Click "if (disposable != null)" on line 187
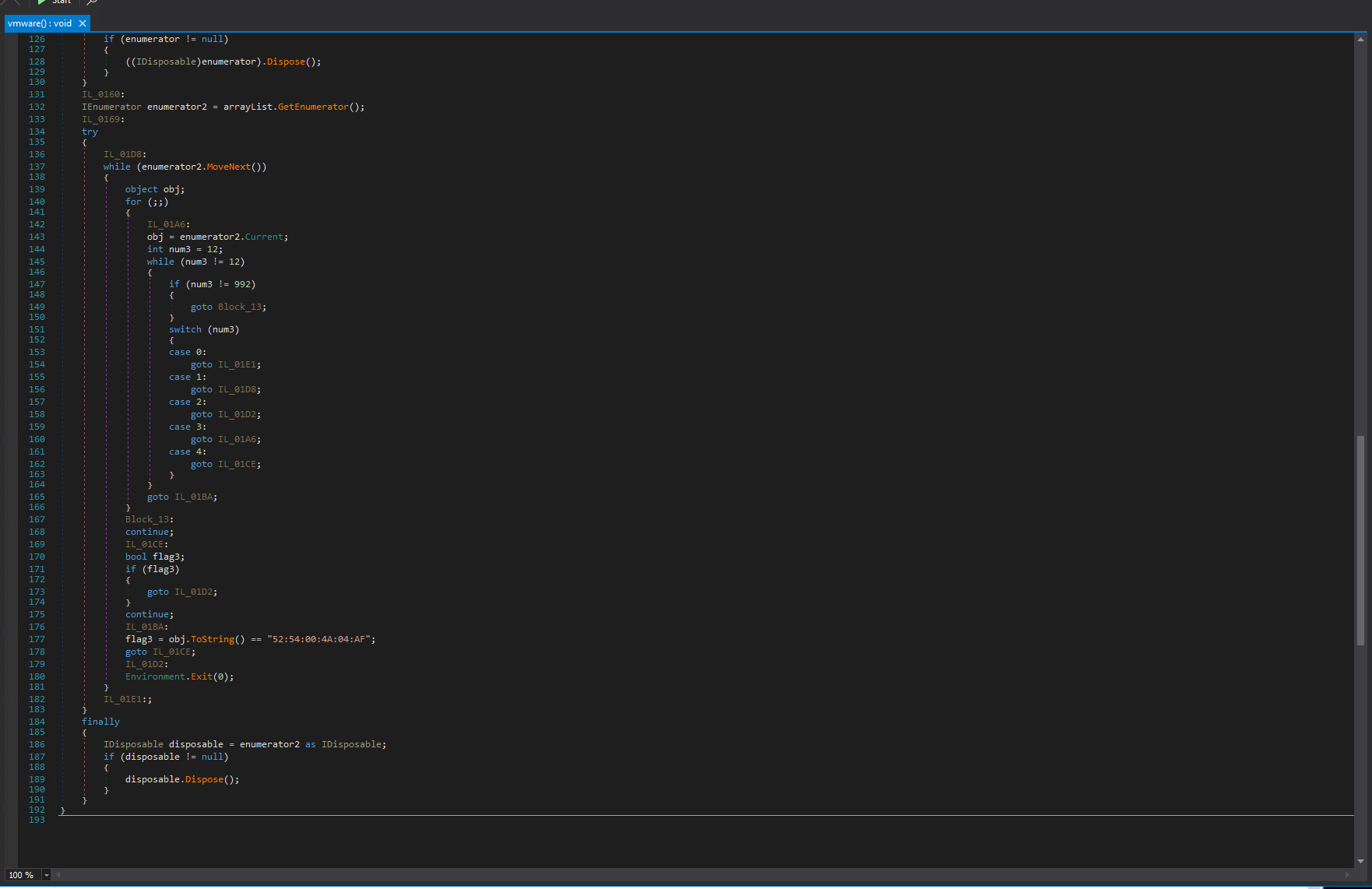This screenshot has width=1372, height=889. coord(166,757)
